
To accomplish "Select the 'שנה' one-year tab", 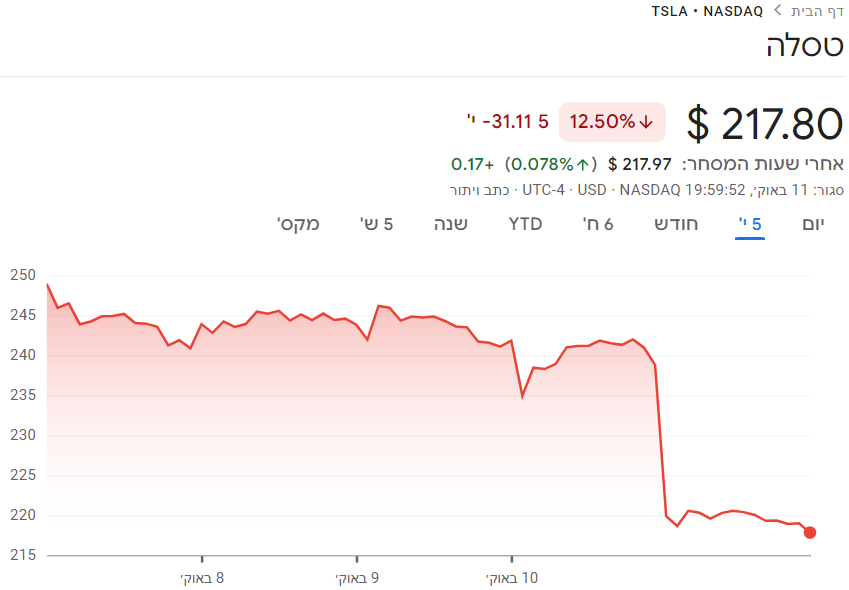I will [x=451, y=223].
